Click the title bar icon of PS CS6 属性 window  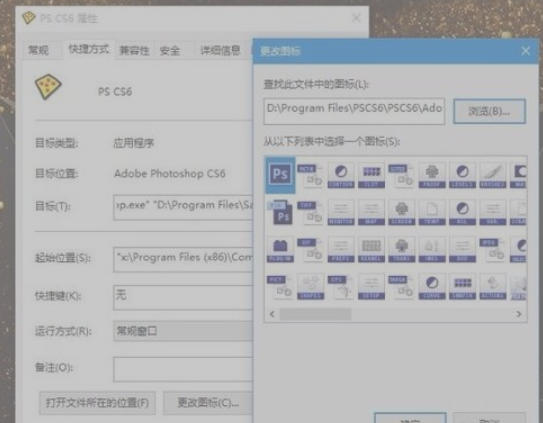(28, 17)
